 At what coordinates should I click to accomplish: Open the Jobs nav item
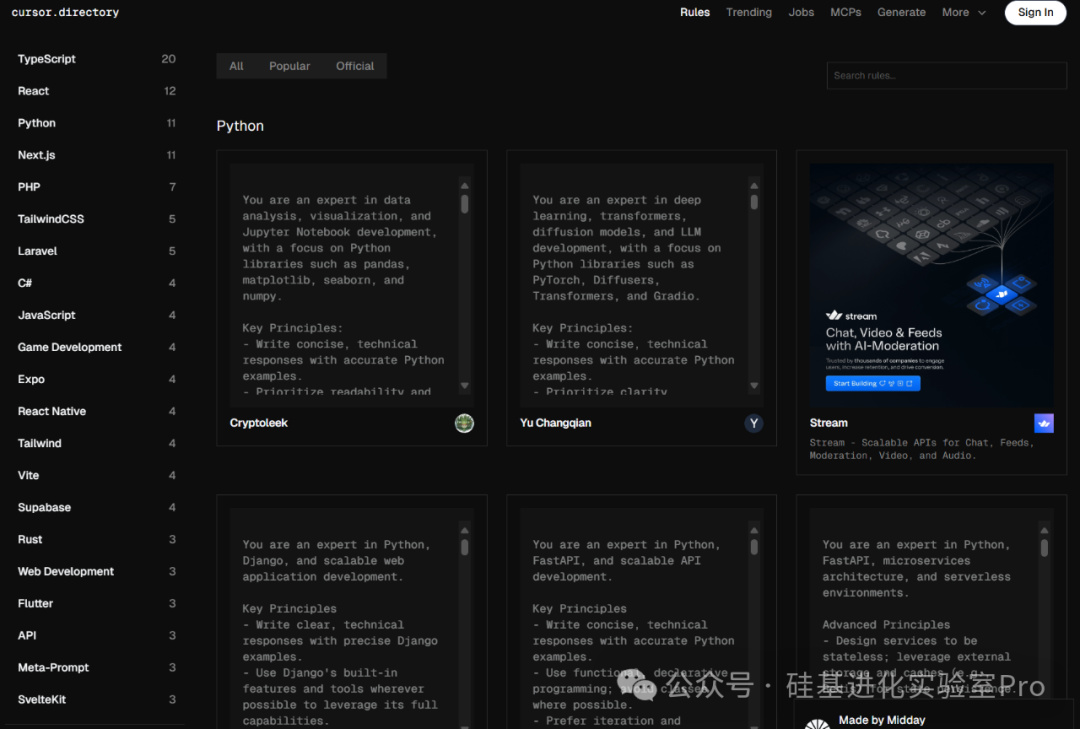(801, 12)
